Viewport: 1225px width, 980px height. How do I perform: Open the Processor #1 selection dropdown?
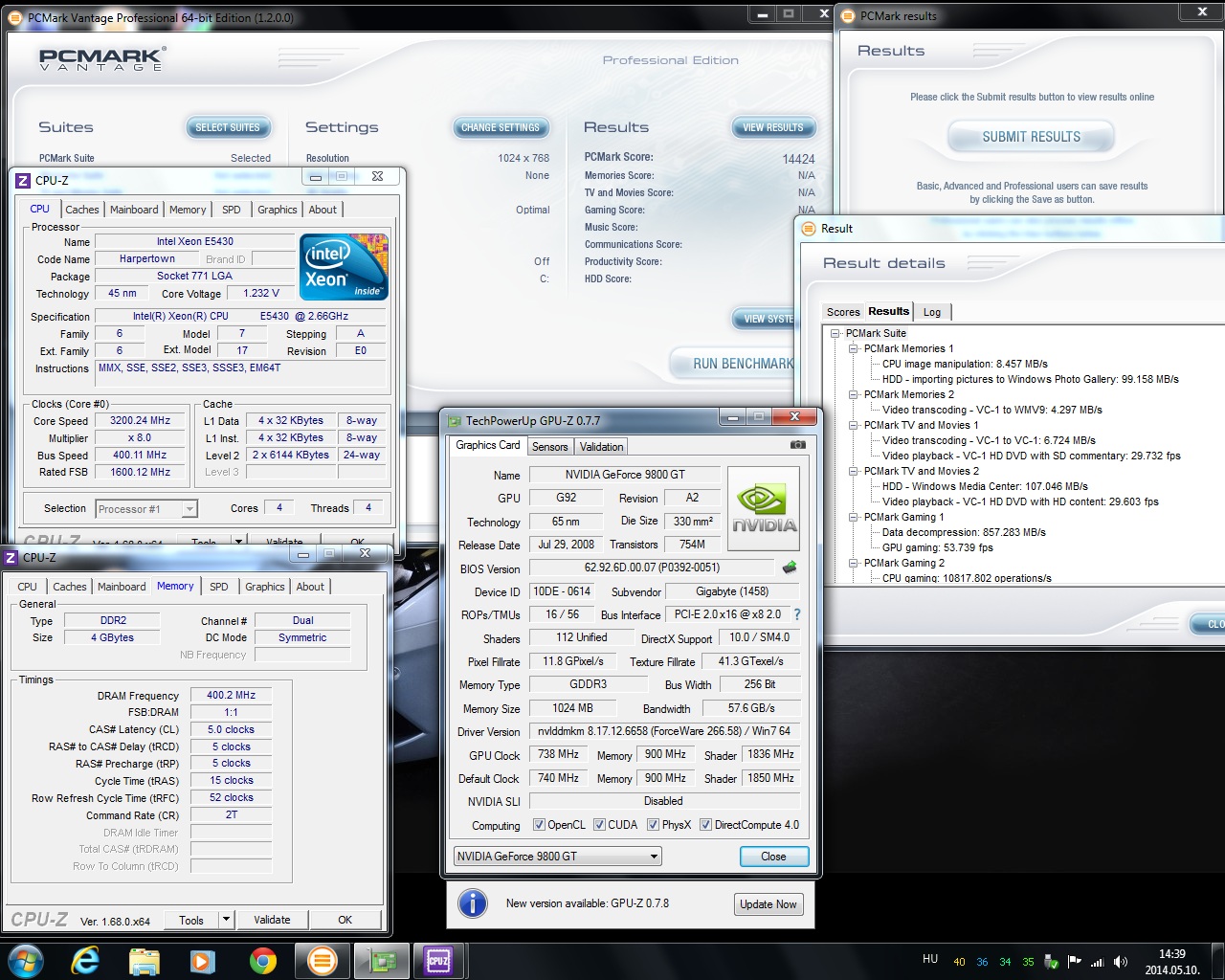click(x=145, y=509)
